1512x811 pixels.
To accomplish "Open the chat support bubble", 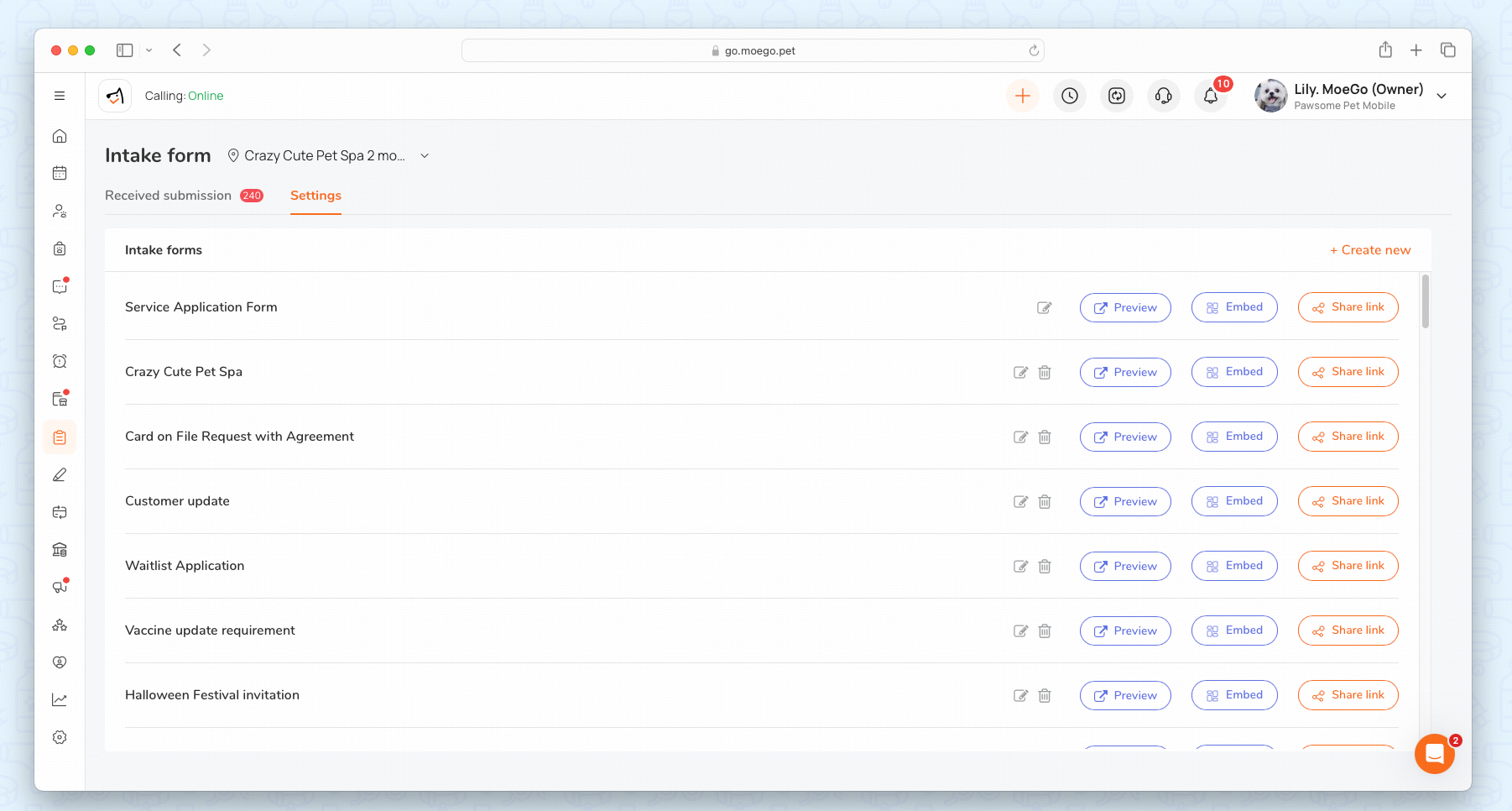I will [1434, 753].
